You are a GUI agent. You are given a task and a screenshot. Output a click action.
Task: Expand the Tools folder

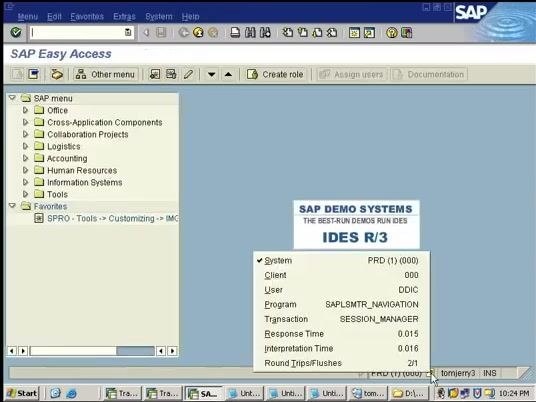(x=25, y=194)
